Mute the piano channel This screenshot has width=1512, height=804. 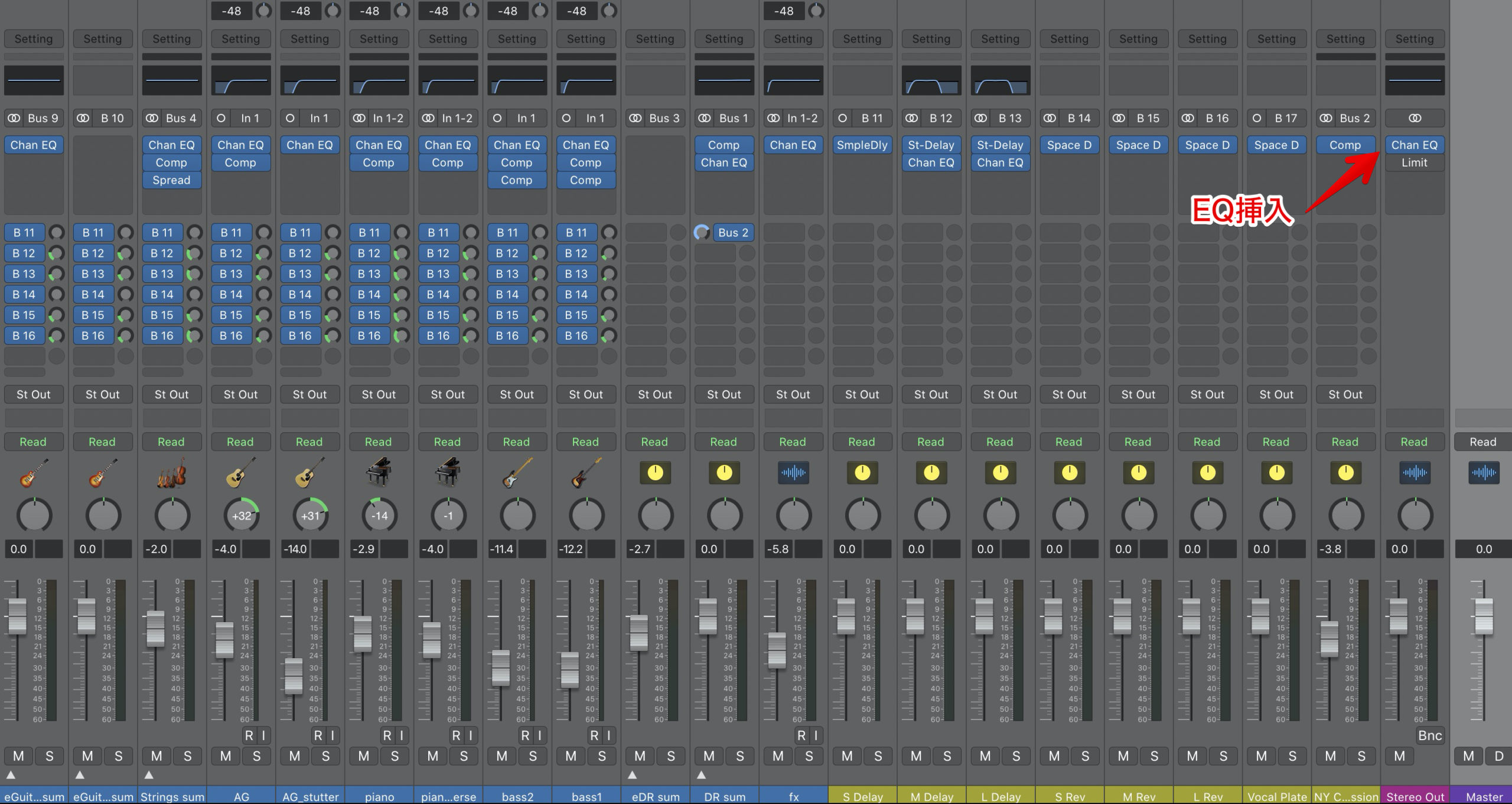(x=364, y=756)
